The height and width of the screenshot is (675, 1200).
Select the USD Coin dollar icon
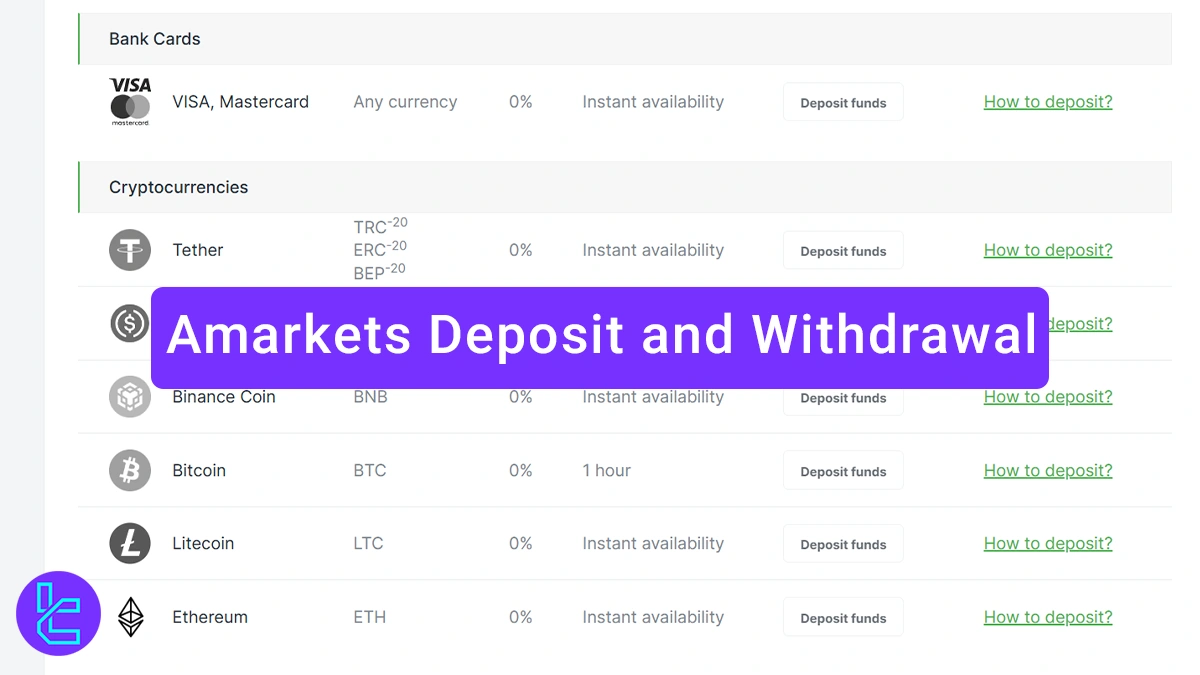pos(130,323)
